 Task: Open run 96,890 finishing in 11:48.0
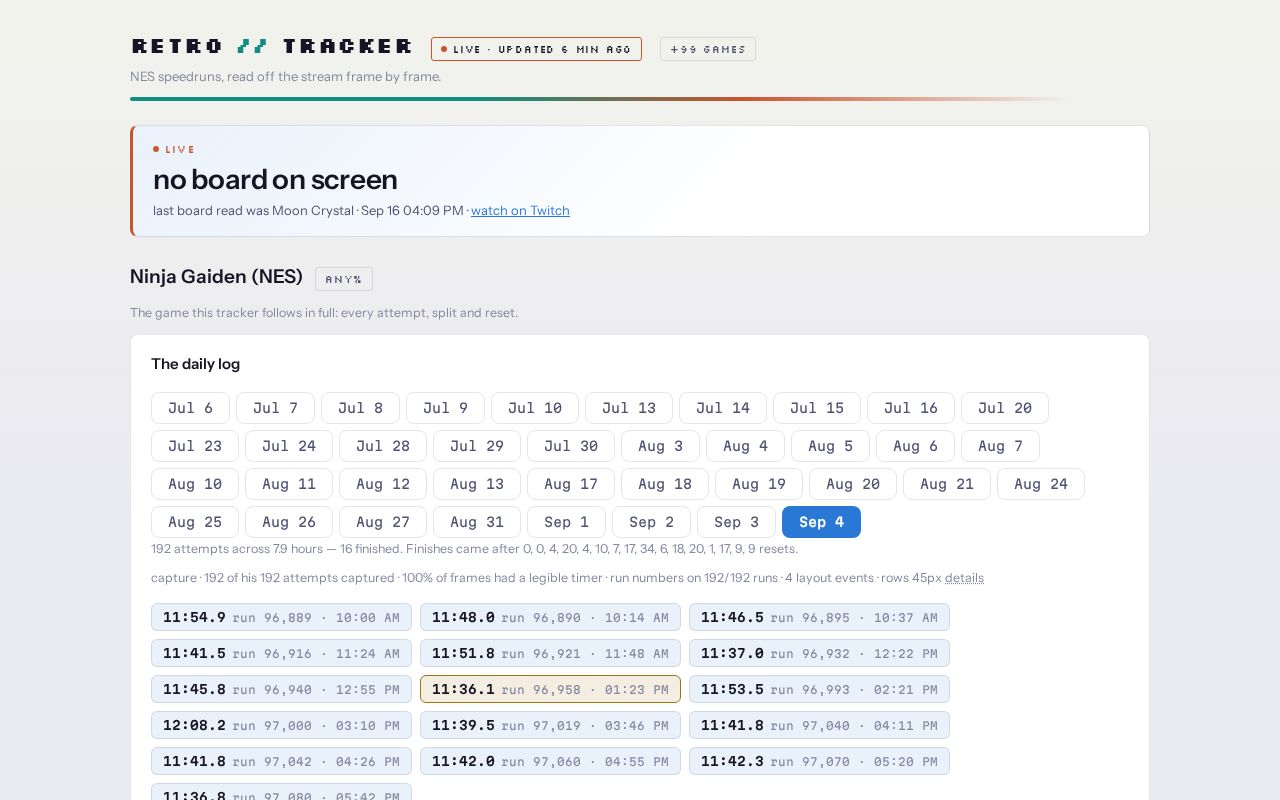coord(550,617)
